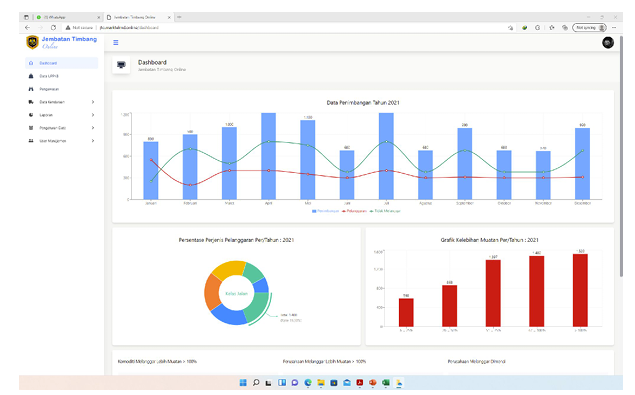
Task: Click the Data Kendaraan truck icon
Action: pos(31,102)
